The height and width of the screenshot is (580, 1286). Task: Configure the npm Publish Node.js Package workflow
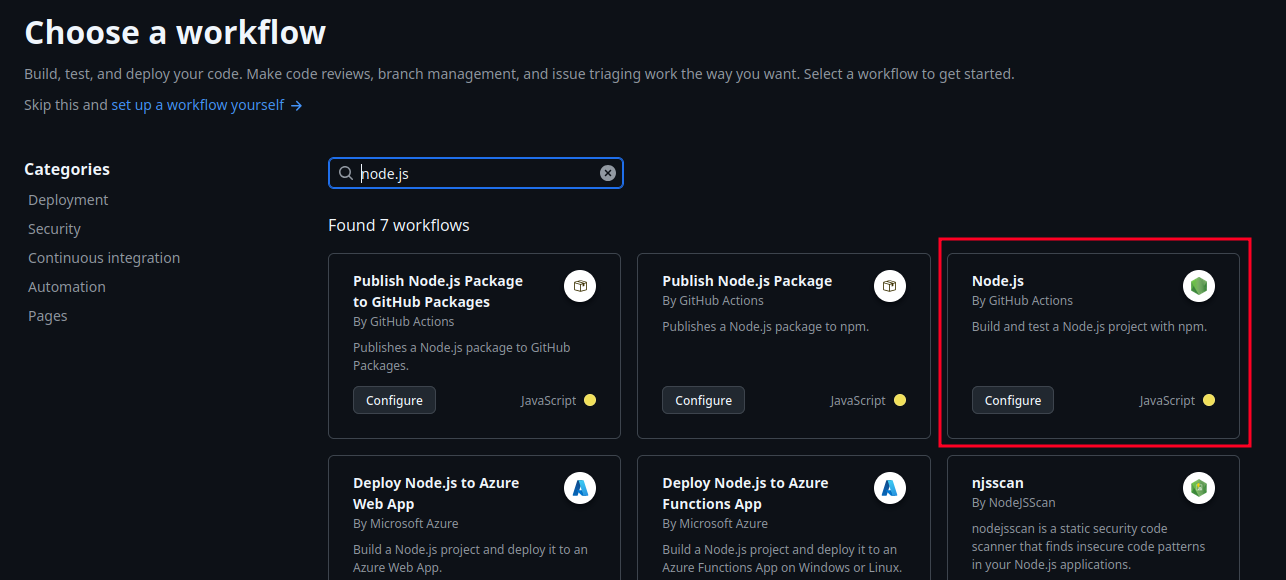(703, 399)
